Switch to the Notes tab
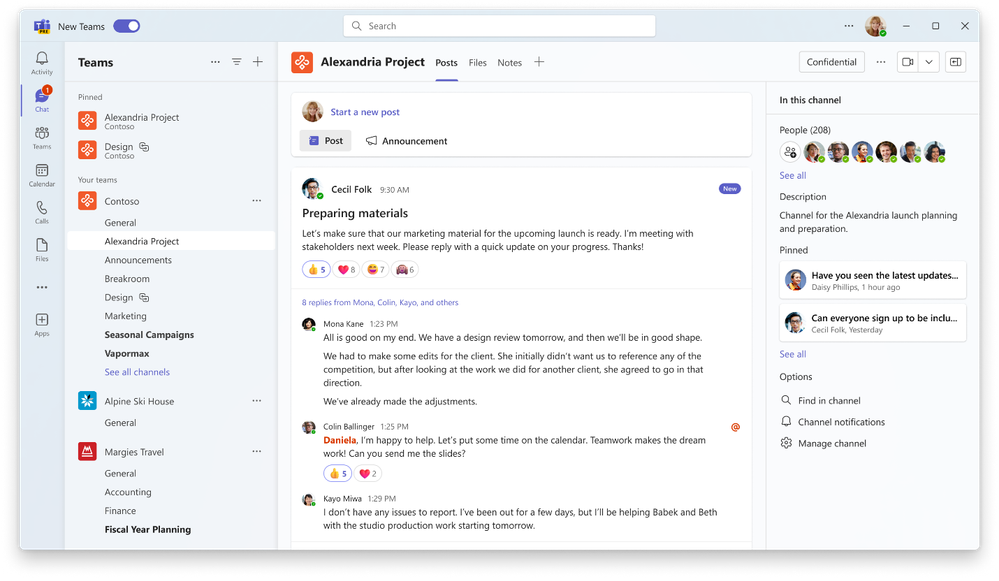Image resolution: width=999 pixels, height=581 pixels. [x=509, y=62]
